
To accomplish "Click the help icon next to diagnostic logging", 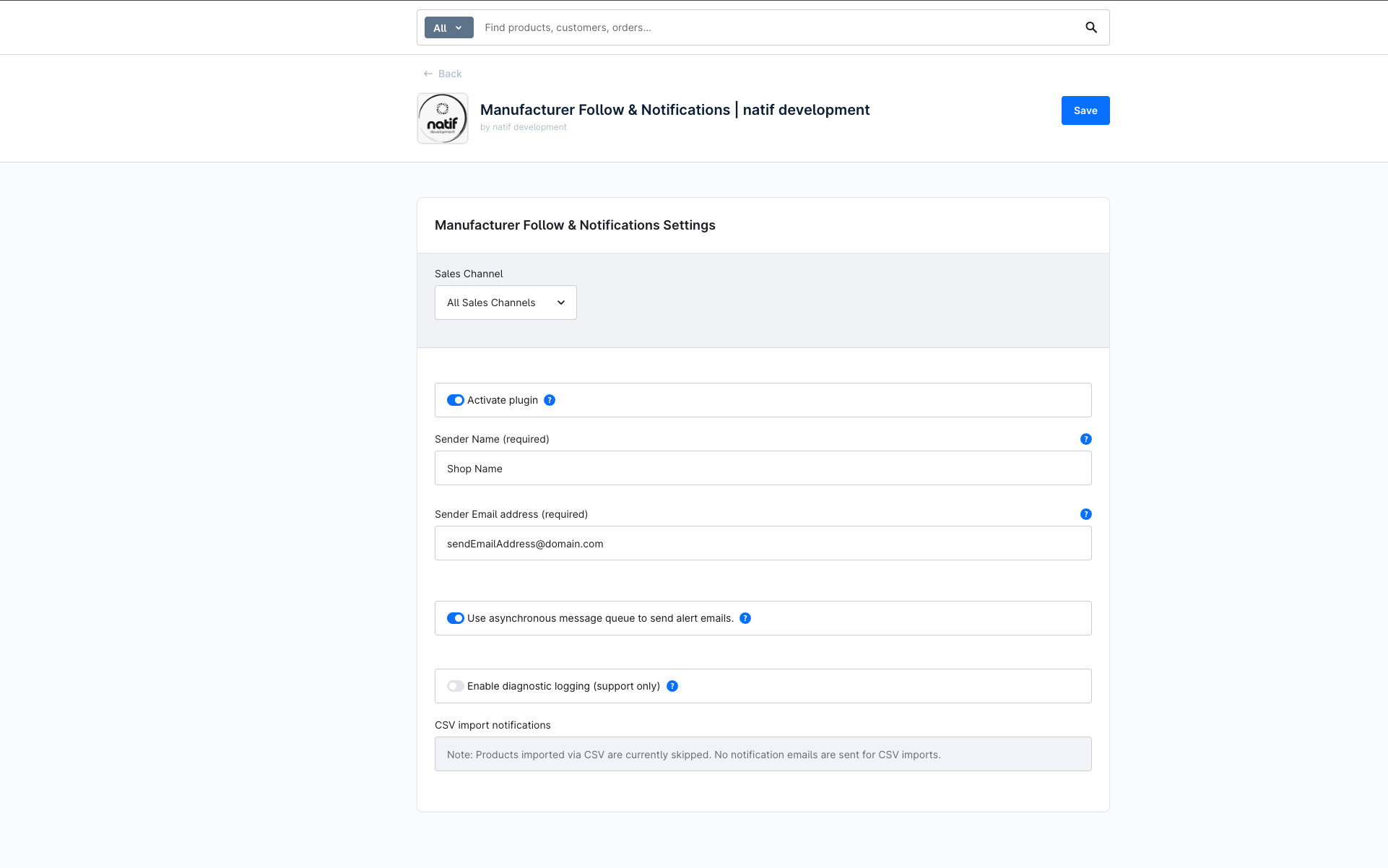I will pyautogui.click(x=672, y=686).
